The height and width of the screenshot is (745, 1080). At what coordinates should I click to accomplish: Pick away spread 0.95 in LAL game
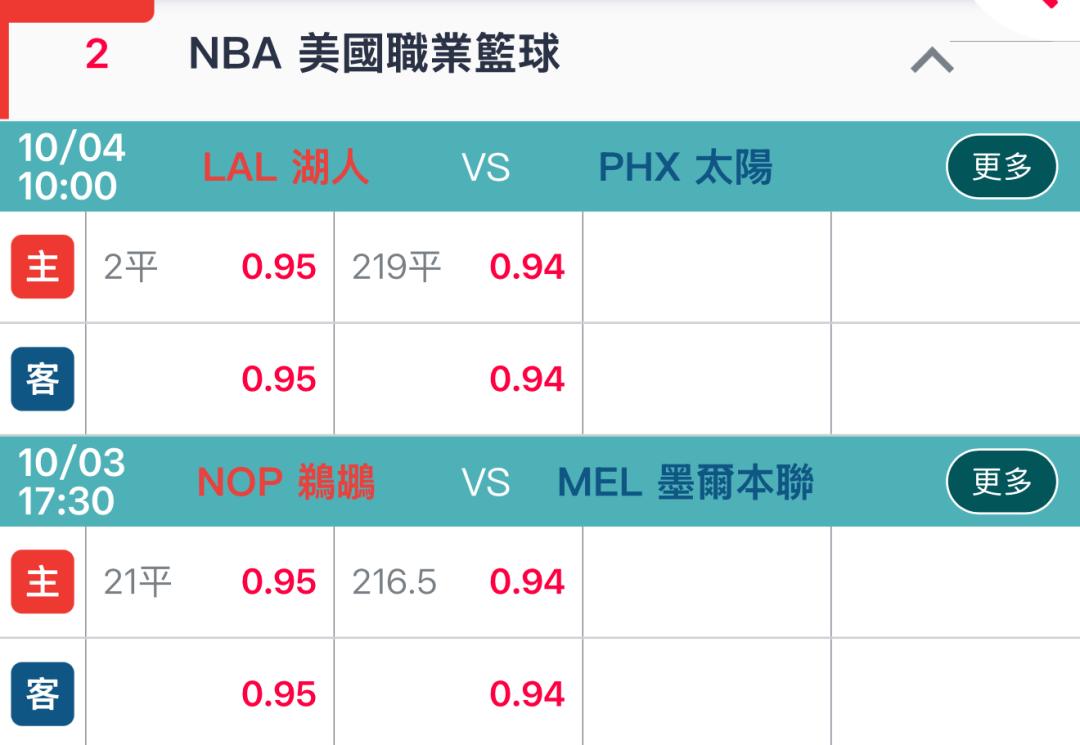pyautogui.click(x=210, y=379)
